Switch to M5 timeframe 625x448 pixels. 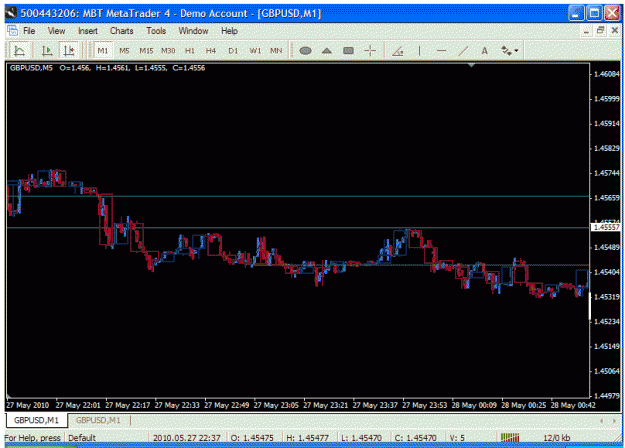coord(124,51)
